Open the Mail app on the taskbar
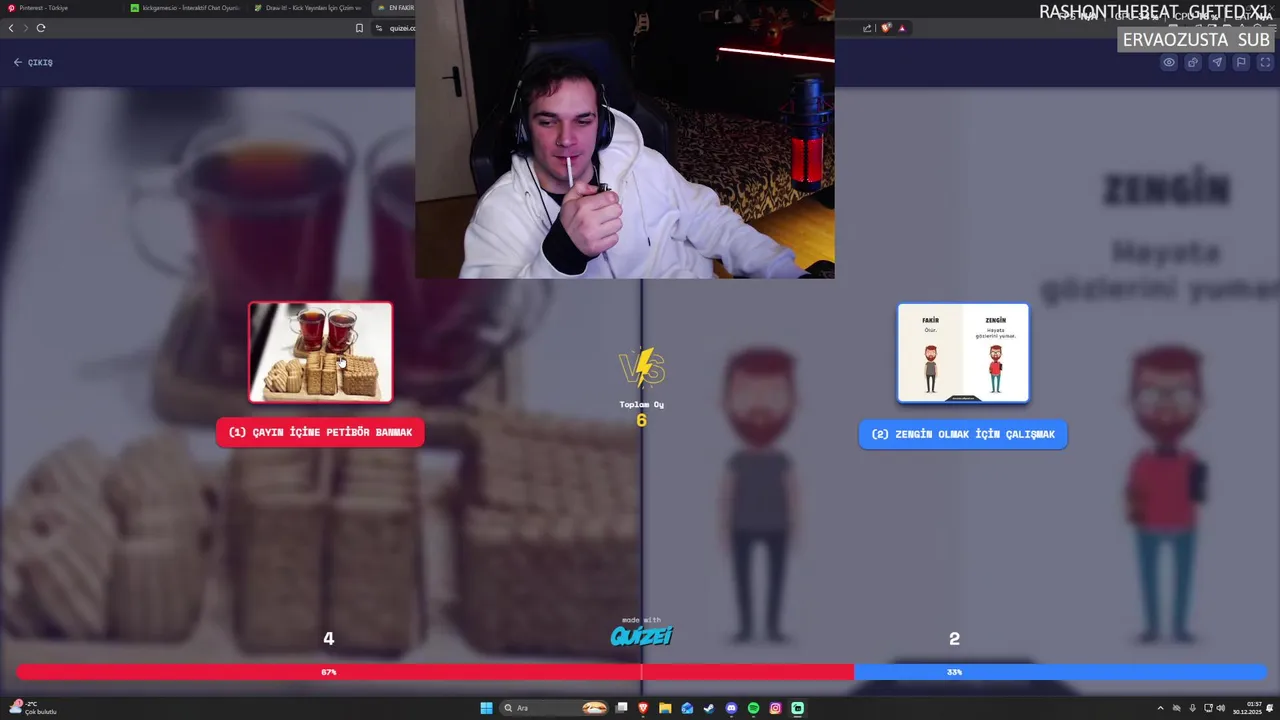Screen dimensions: 1280x720 (687, 708)
